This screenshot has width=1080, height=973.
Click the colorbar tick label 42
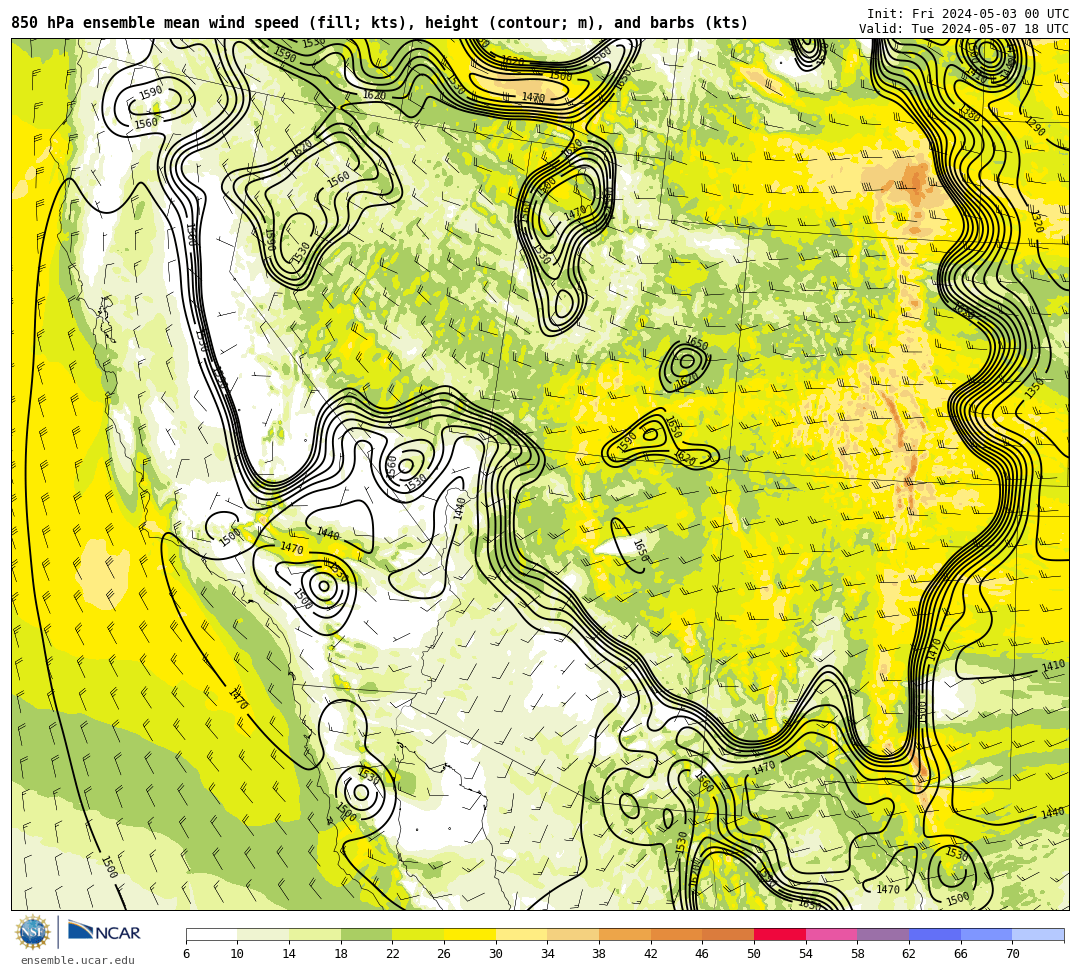click(x=651, y=954)
